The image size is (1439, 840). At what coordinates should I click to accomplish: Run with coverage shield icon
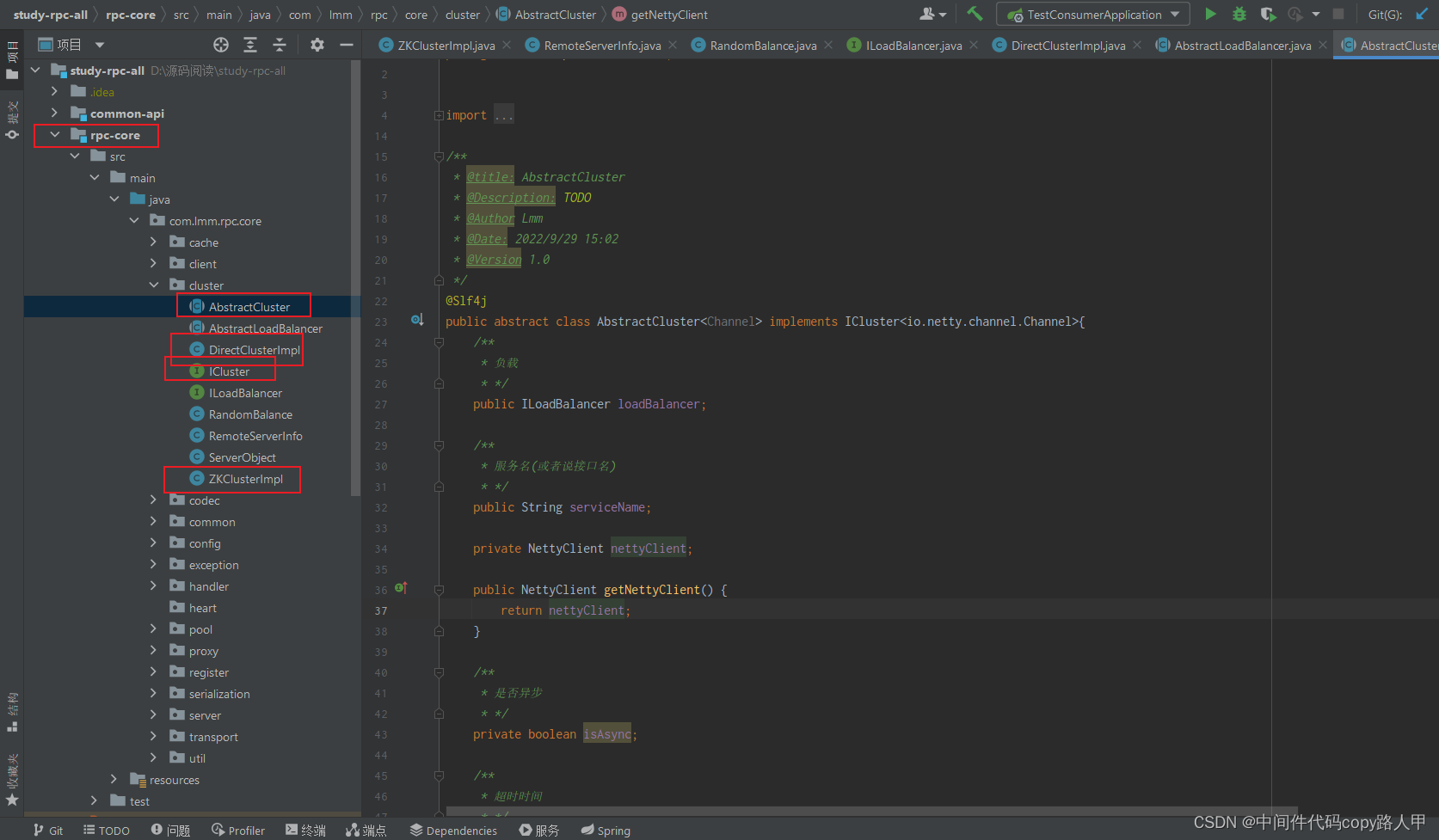pyautogui.click(x=1268, y=14)
